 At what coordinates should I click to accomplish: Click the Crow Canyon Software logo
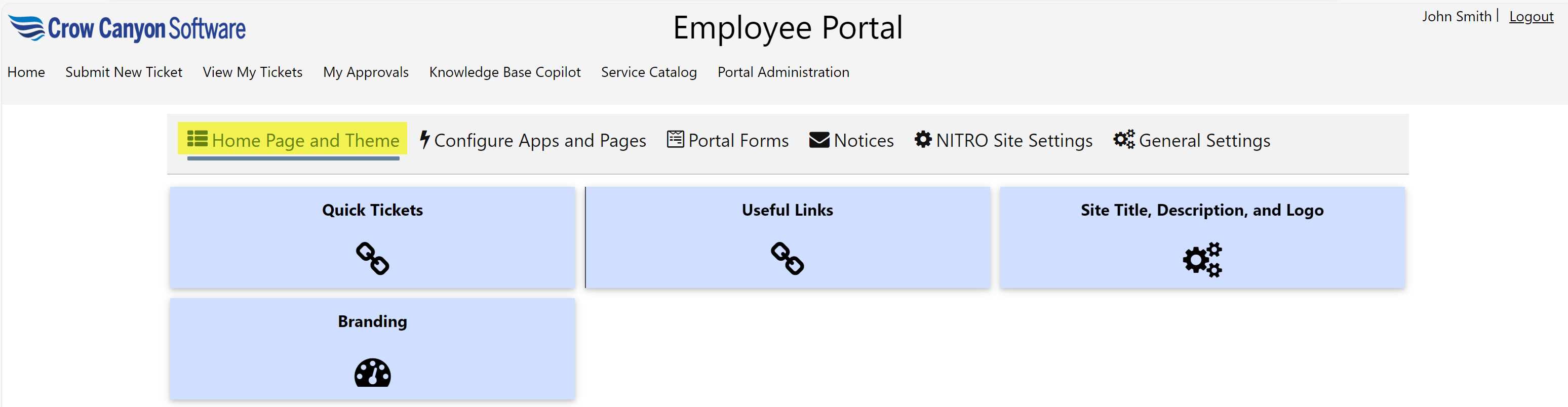[127, 28]
